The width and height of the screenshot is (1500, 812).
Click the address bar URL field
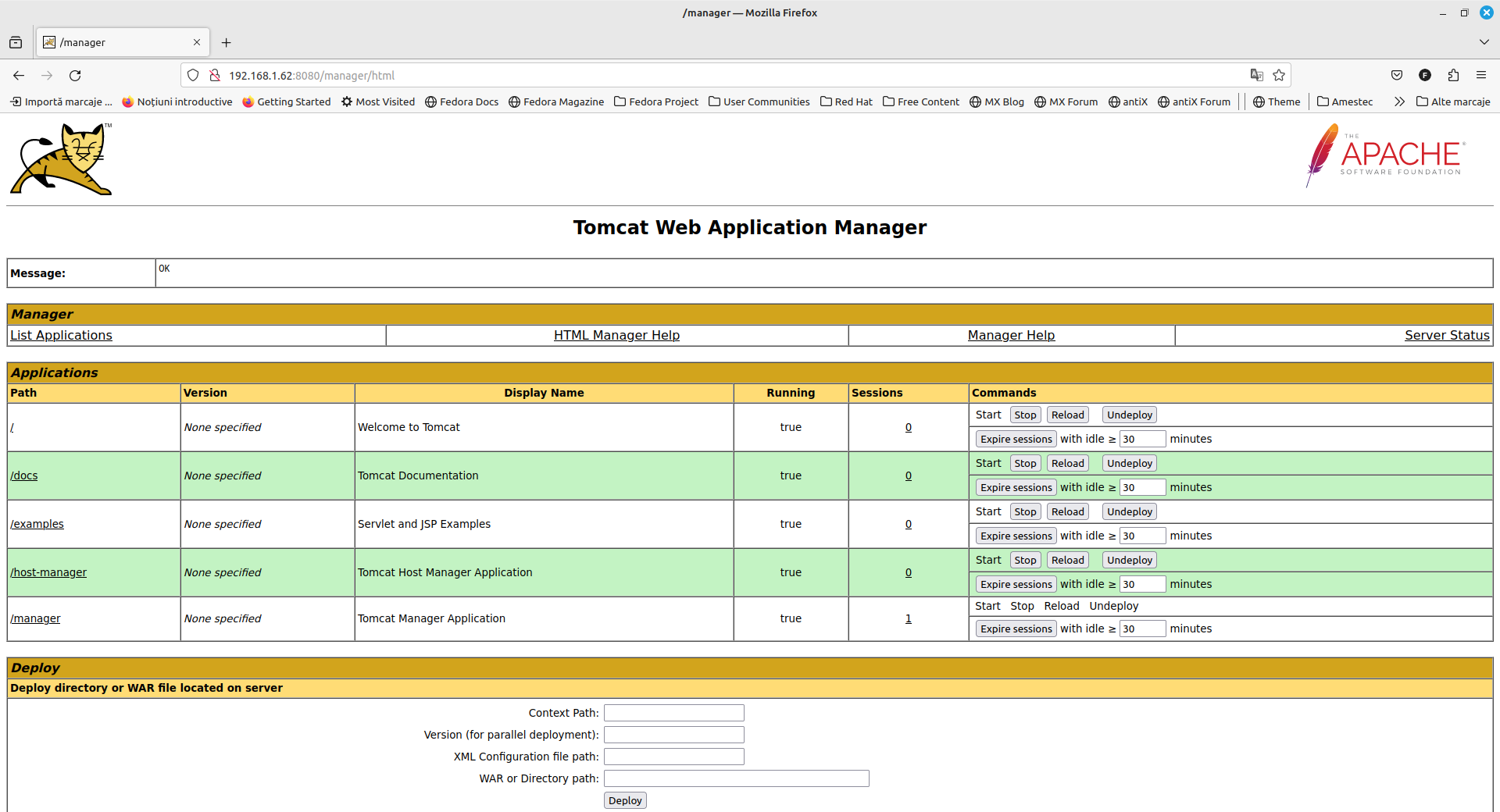(734, 76)
